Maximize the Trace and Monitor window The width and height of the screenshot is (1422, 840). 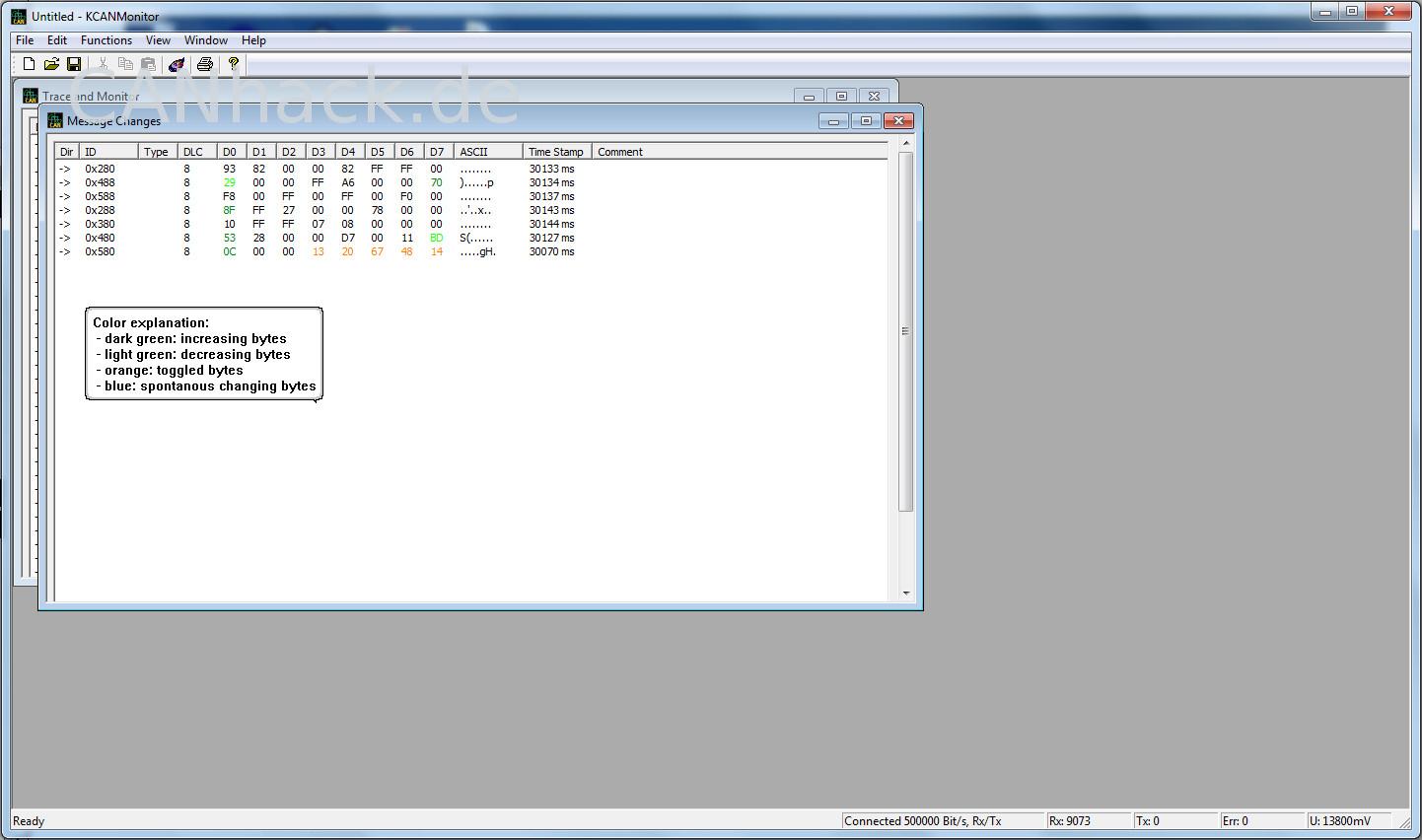841,97
